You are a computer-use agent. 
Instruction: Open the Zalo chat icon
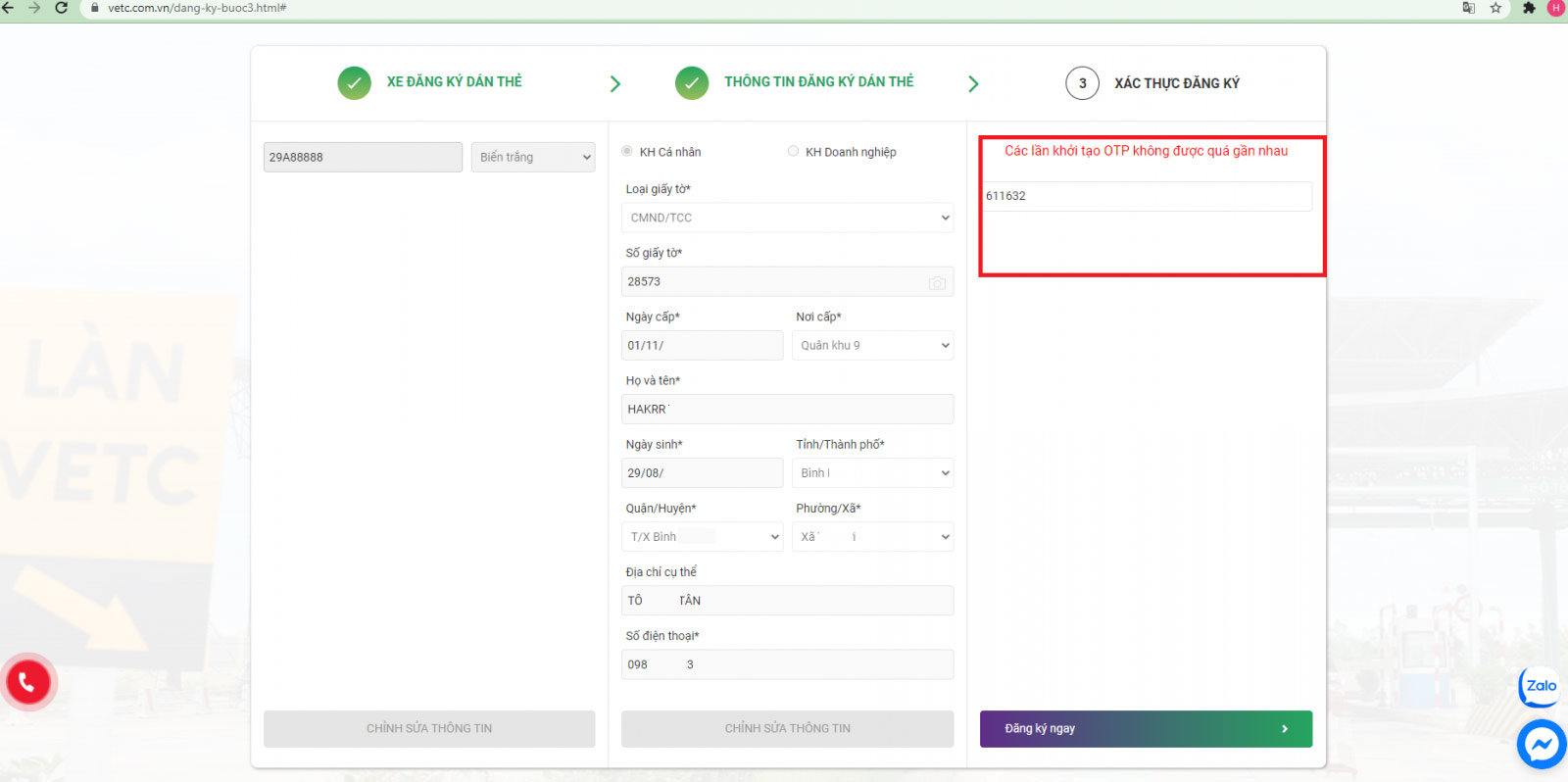point(1540,686)
